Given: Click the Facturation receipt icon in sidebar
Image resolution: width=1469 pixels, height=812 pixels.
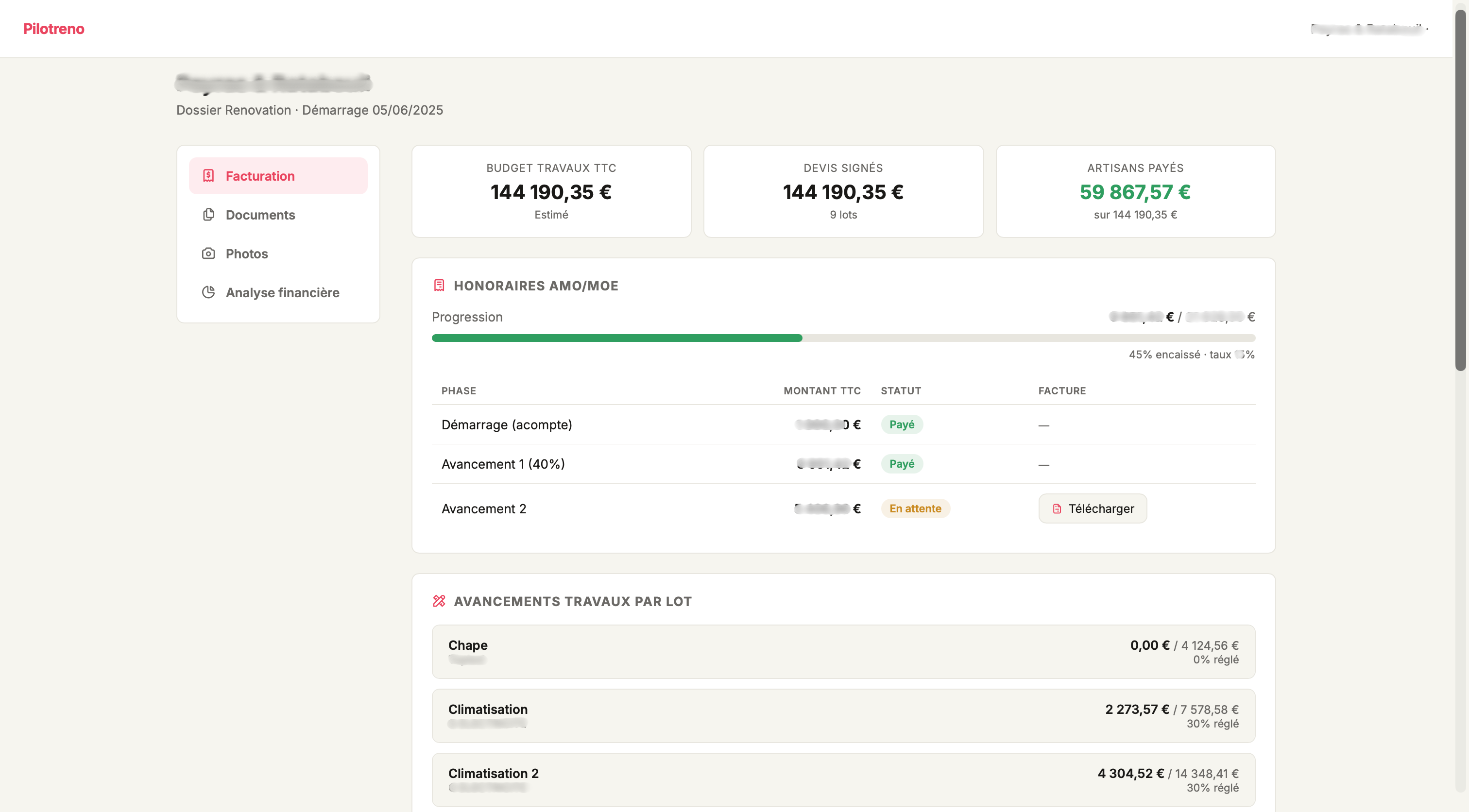Looking at the screenshot, I should [x=208, y=176].
